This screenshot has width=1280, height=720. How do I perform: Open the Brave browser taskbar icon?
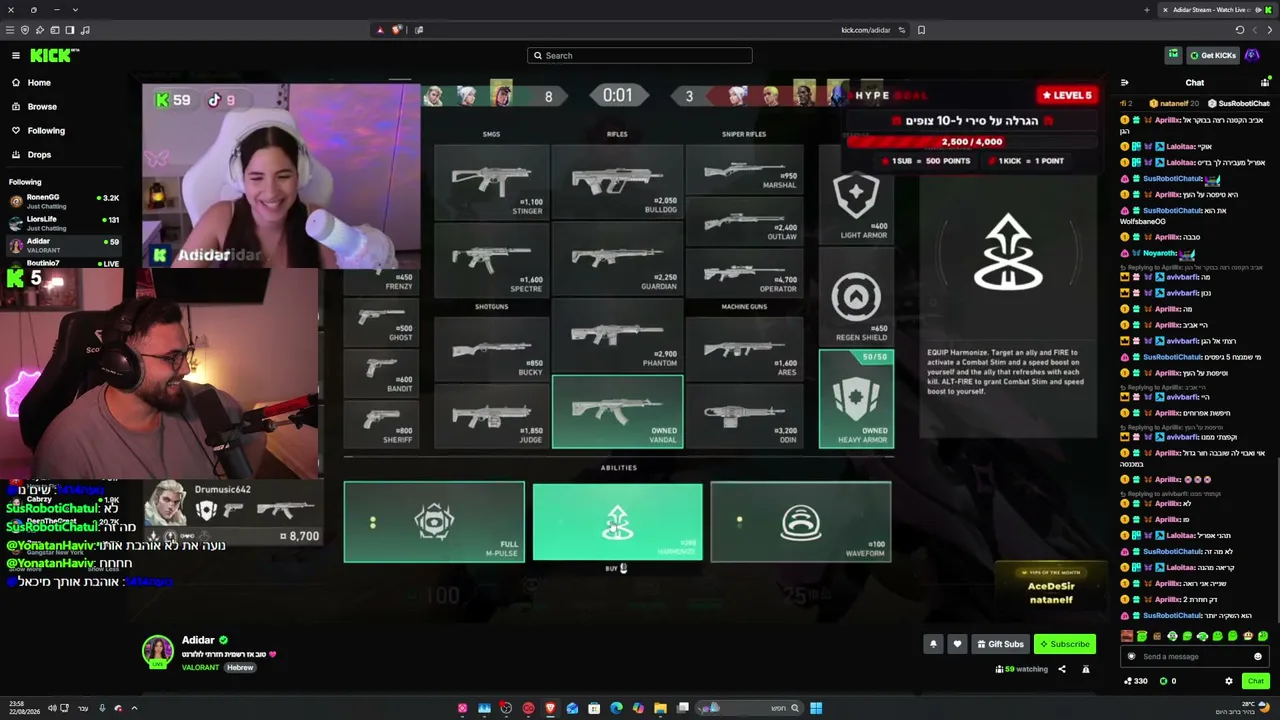tap(550, 709)
